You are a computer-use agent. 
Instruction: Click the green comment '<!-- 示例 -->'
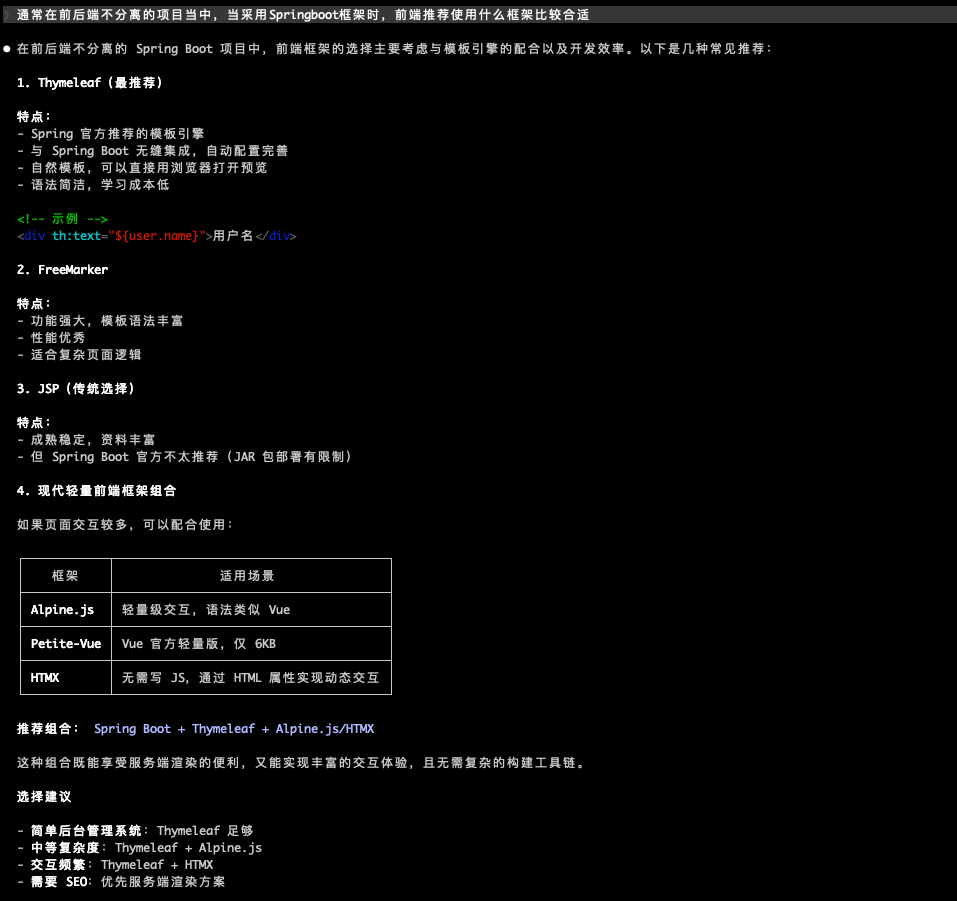62,219
